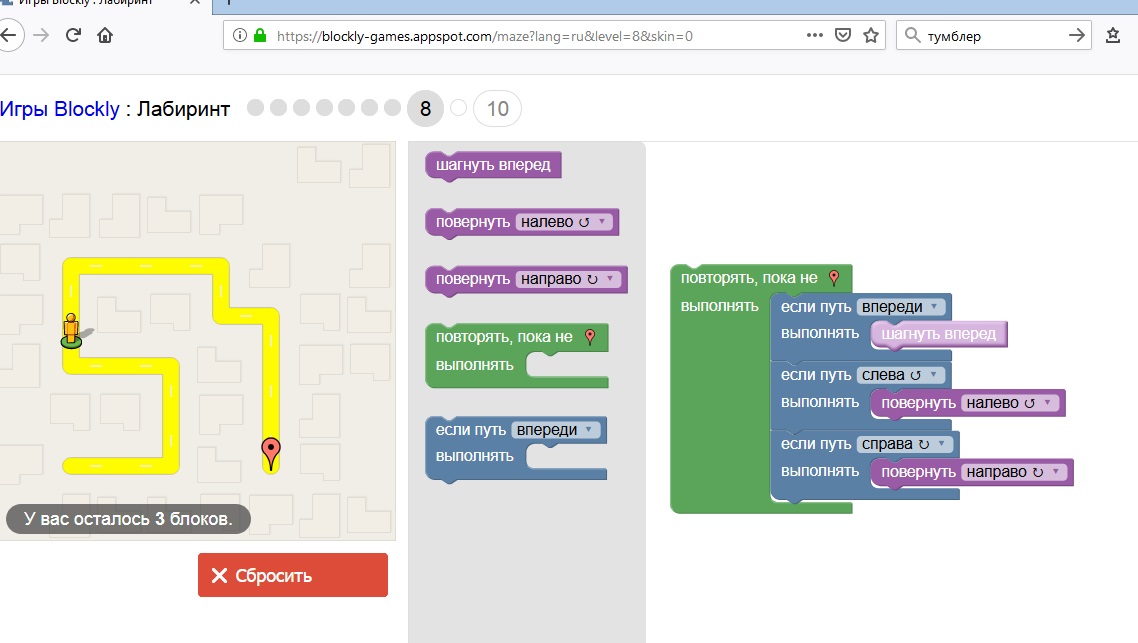
Task: Go to maze level 3 dot
Action: pos(302,107)
